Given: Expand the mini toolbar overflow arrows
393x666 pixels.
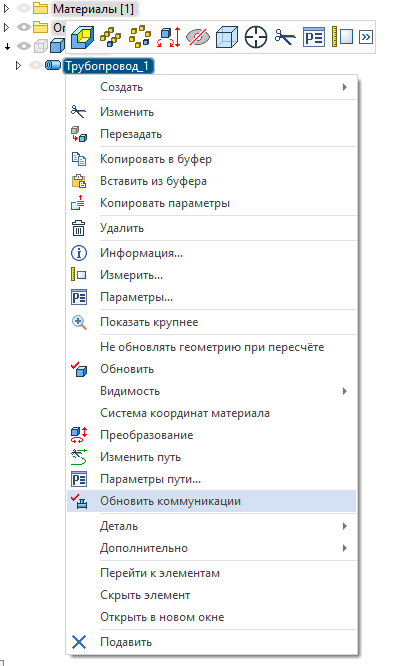Looking at the screenshot, I should [x=365, y=37].
